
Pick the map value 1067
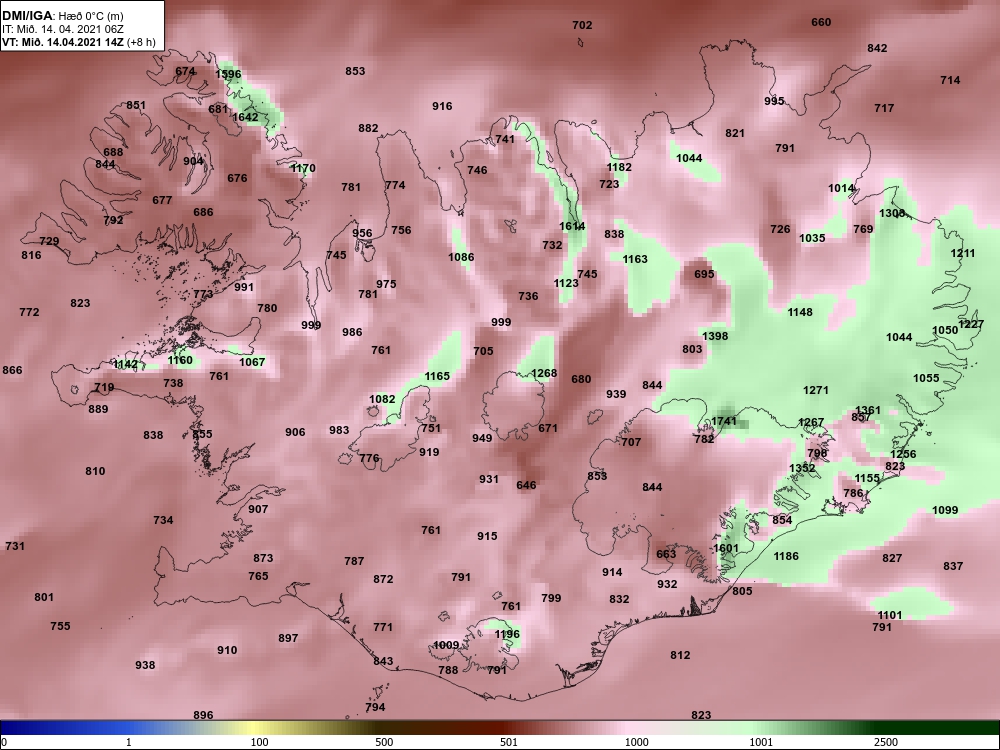(252, 362)
